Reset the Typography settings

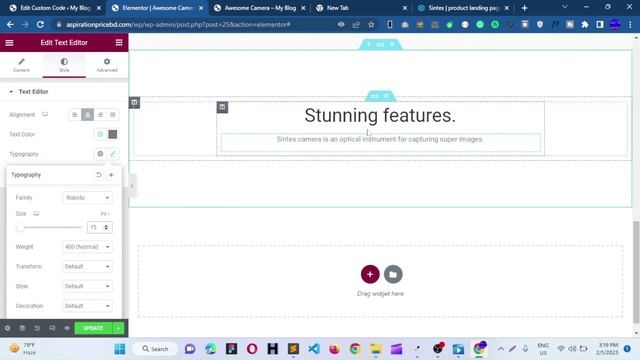98,175
